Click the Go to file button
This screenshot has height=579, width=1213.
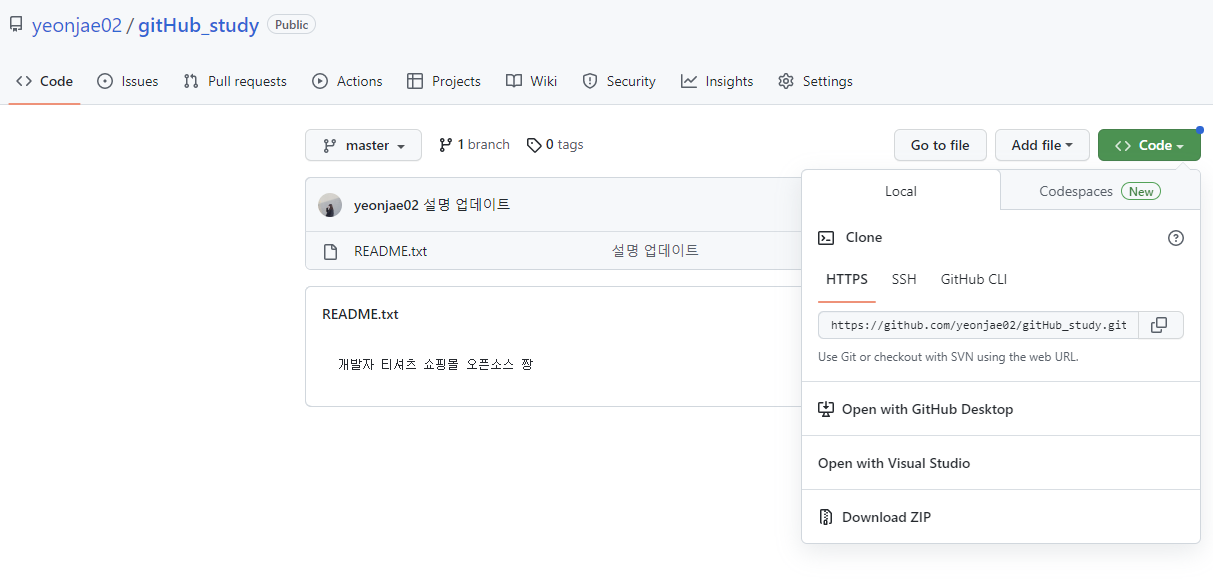point(940,145)
